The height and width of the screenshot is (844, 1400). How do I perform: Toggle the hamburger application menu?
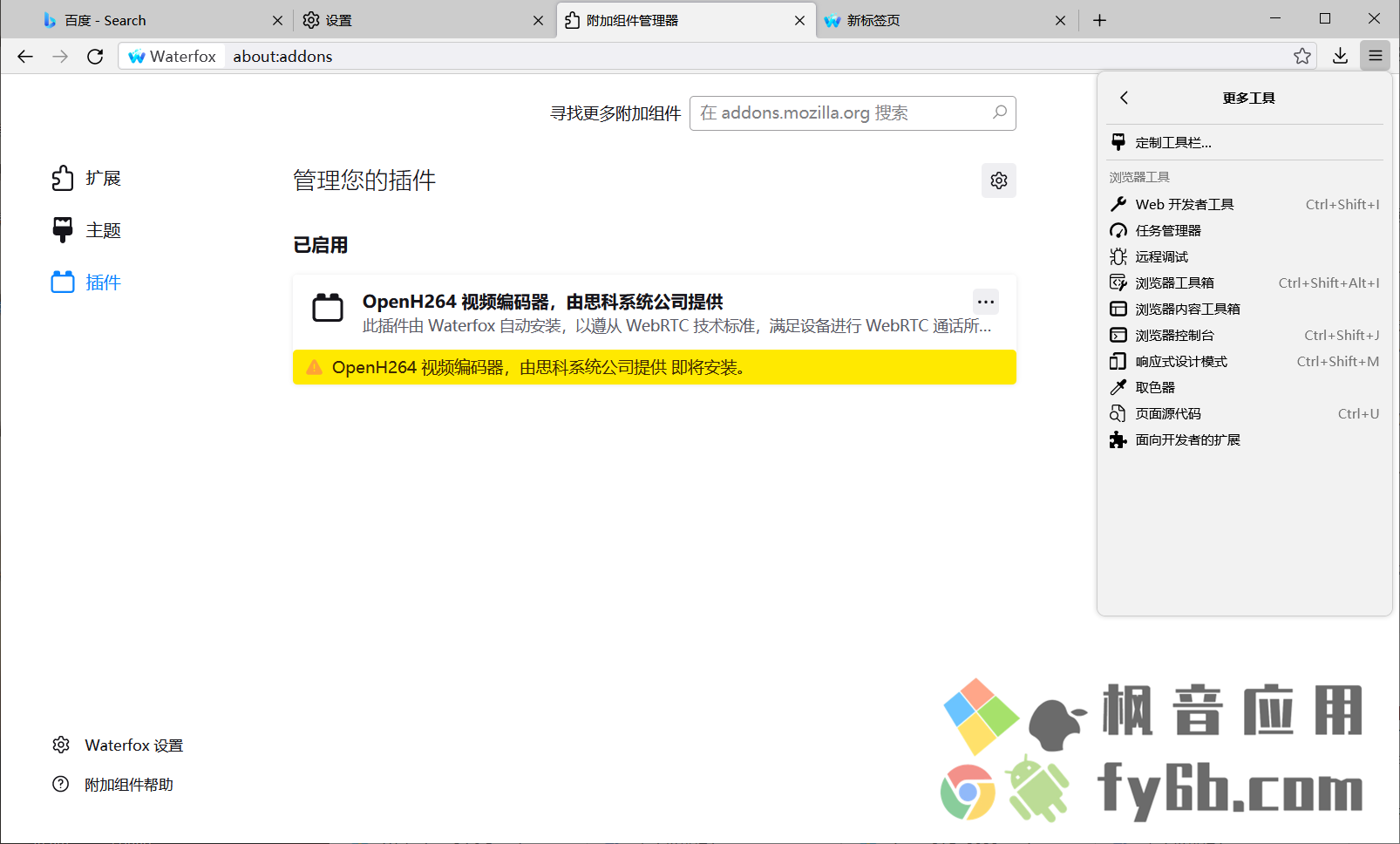click(x=1376, y=57)
